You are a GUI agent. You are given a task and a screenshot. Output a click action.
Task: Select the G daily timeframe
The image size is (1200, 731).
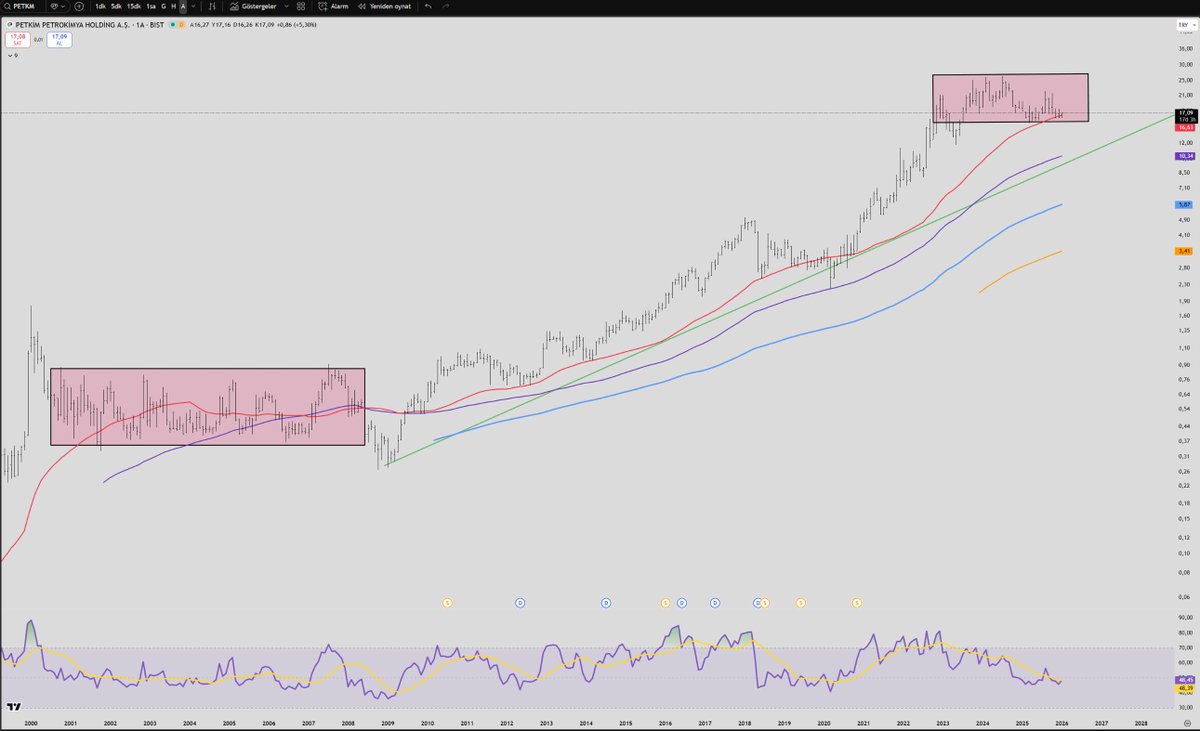point(163,6)
